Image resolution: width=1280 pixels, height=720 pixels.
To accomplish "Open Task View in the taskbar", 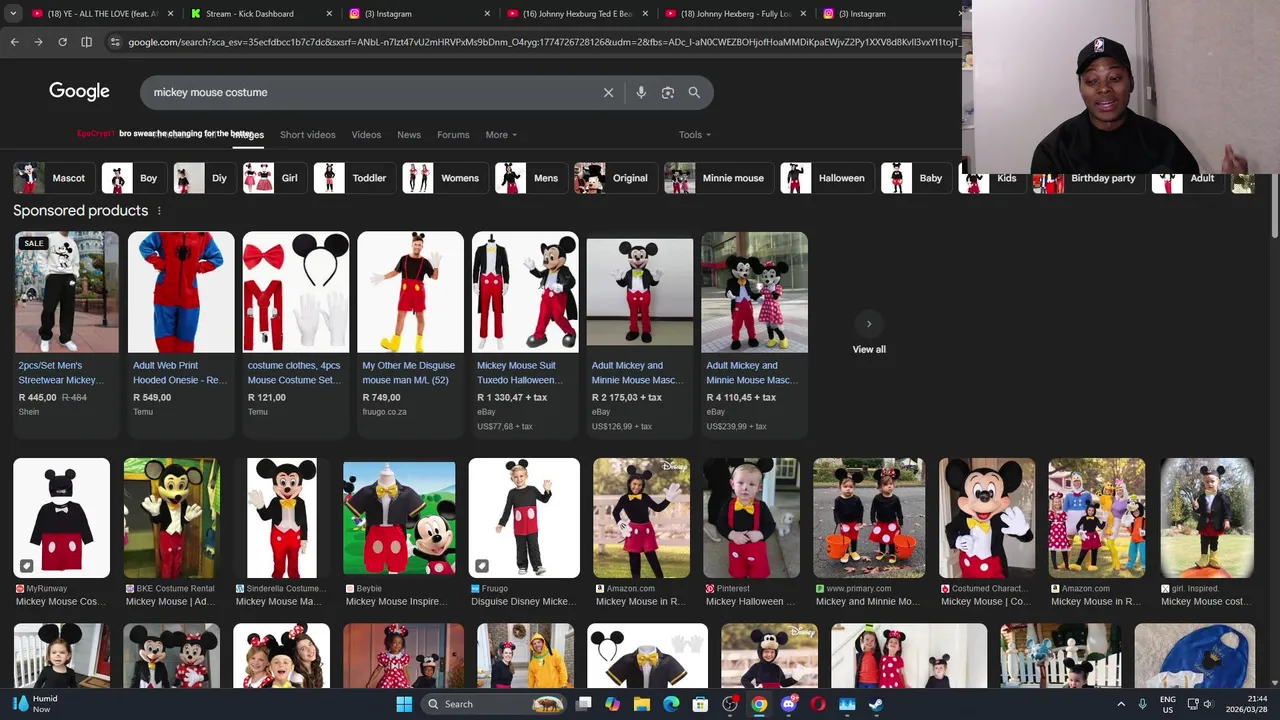I will tap(584, 704).
